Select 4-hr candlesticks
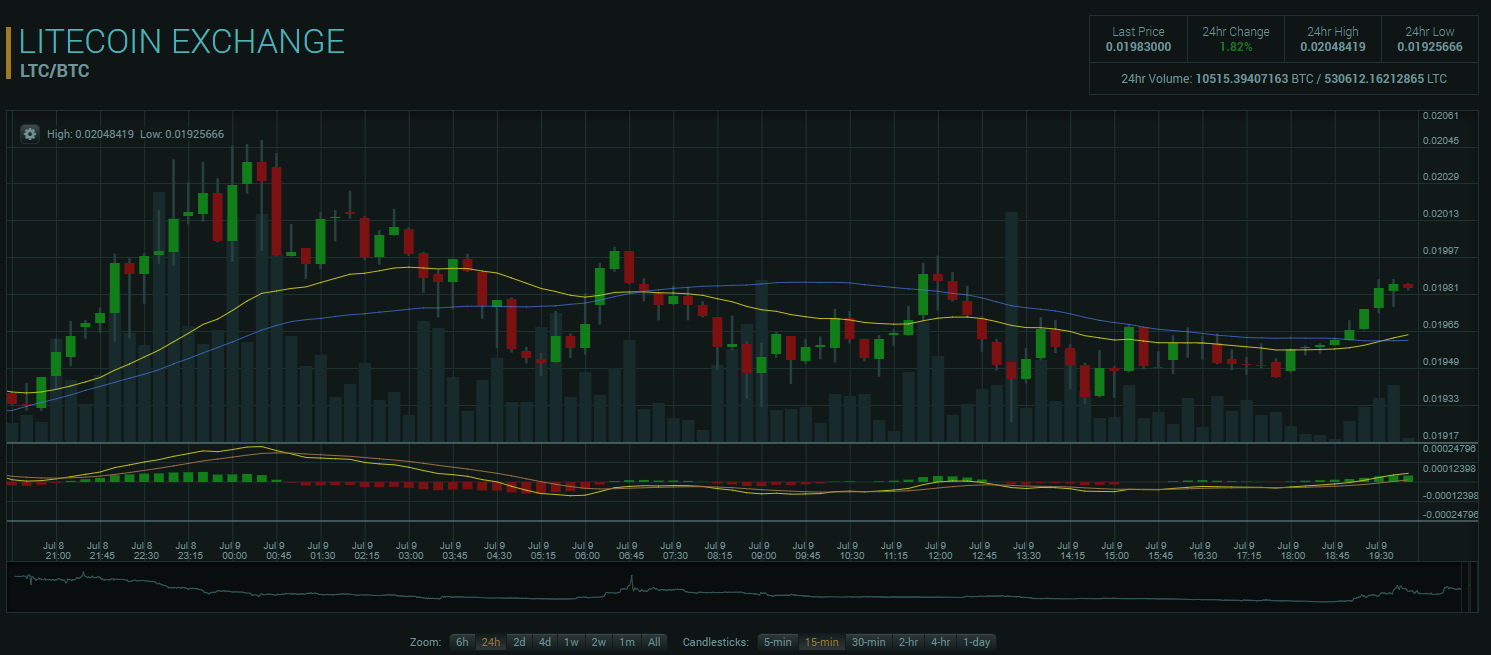 941,642
